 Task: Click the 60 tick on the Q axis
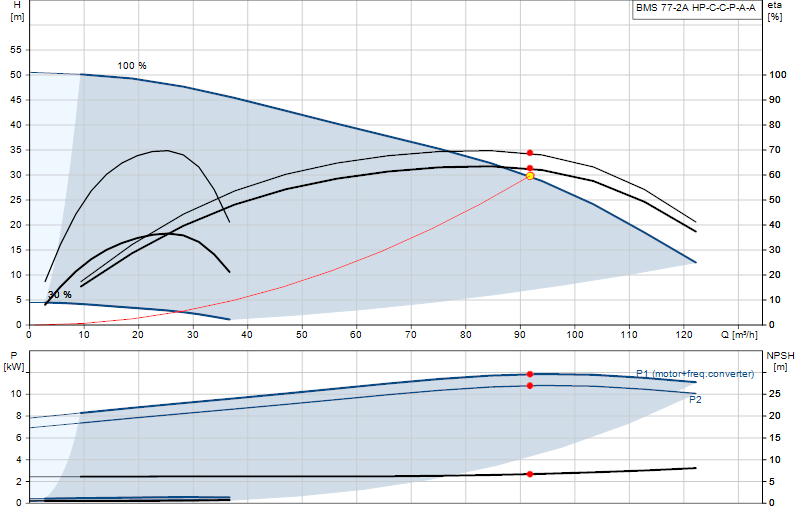pyautogui.click(x=356, y=335)
